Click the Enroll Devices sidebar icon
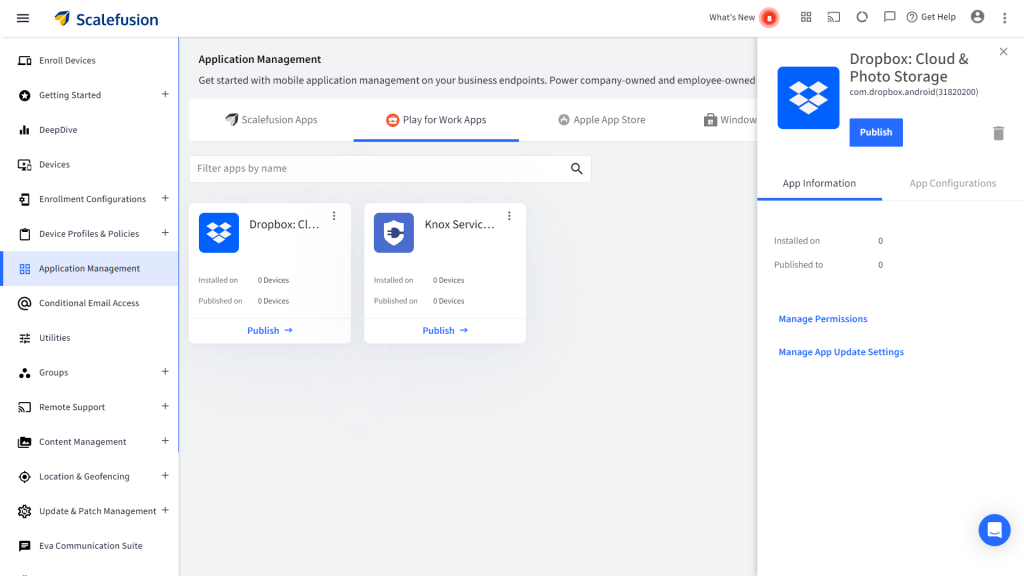 tap(25, 61)
